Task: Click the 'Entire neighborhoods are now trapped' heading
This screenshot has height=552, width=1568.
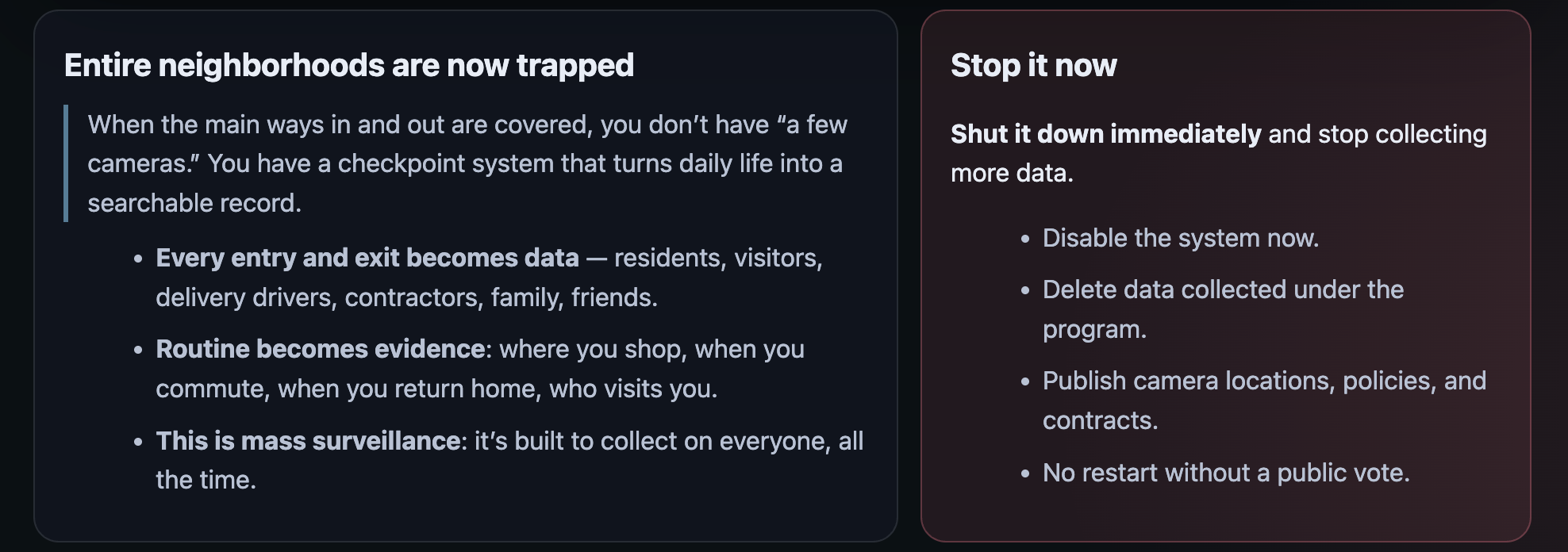Action: click(x=348, y=65)
